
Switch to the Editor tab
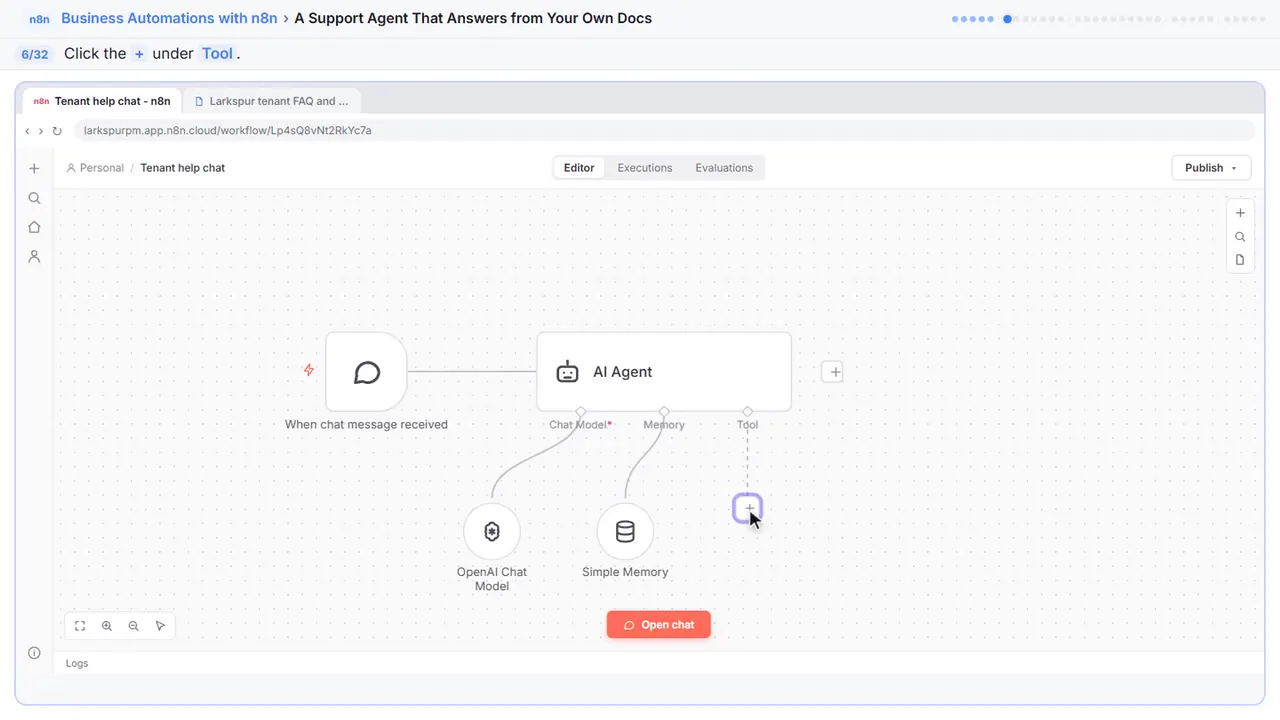pos(579,168)
